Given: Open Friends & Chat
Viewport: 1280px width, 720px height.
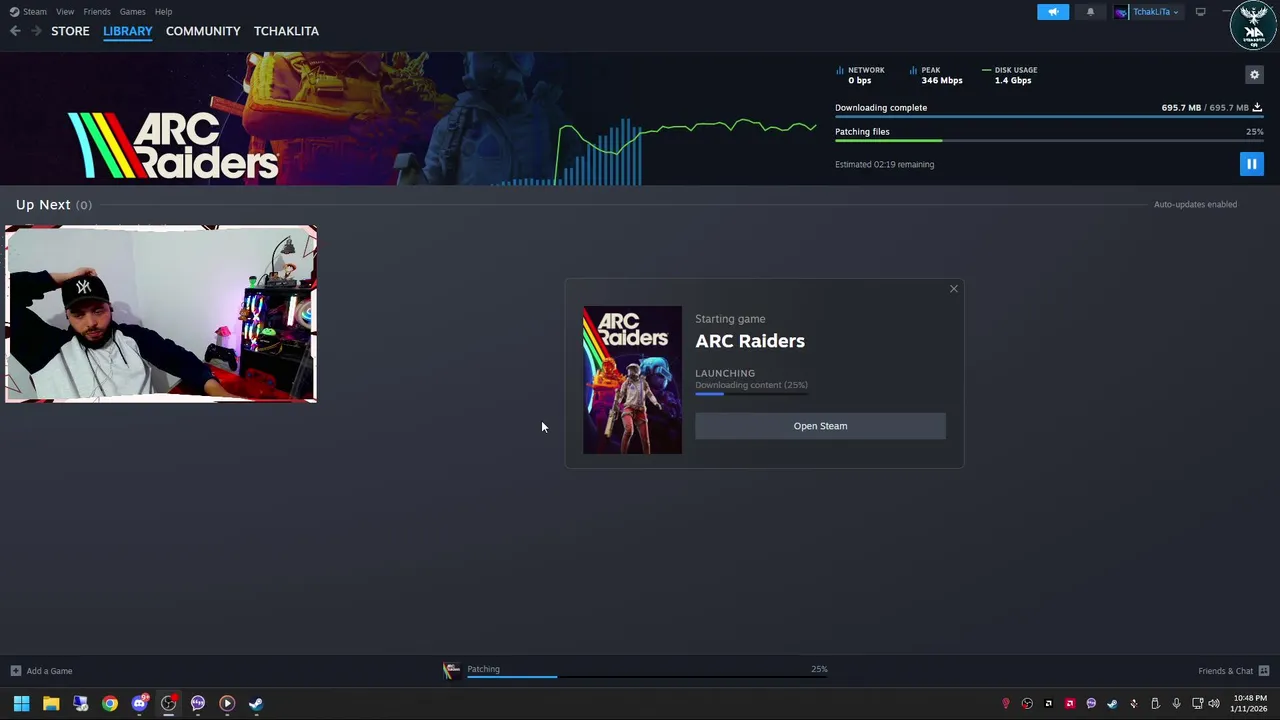Looking at the screenshot, I should click(x=1225, y=671).
